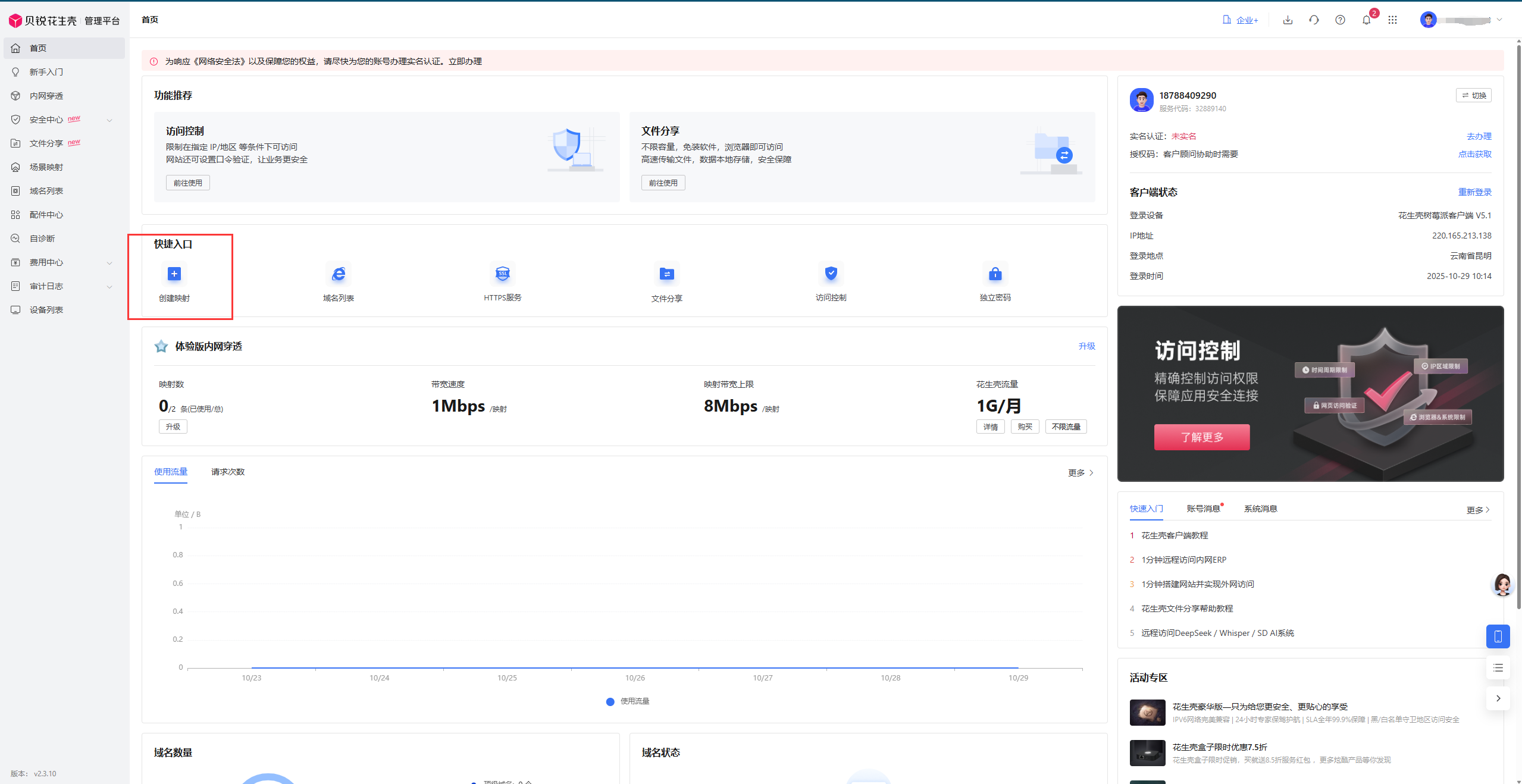Switch to the 系统消息 tab
Screen dimensions: 1522x784
1260,509
